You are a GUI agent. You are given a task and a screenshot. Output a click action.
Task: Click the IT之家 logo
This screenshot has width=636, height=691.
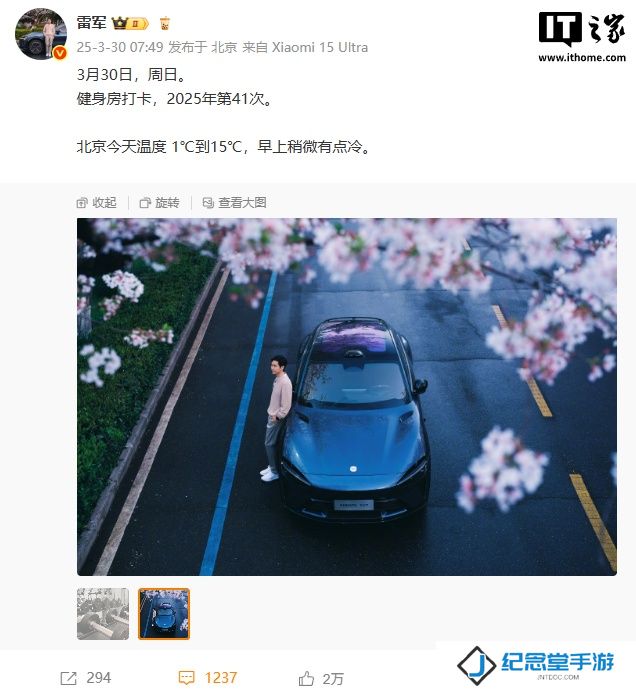[582, 29]
